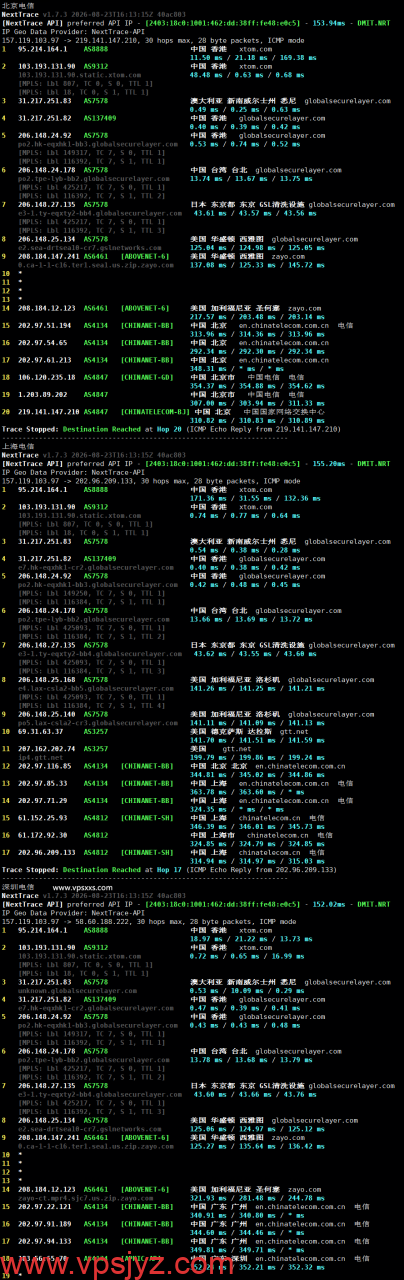Select IP address 1.203.89.202
This screenshot has height=1280, width=404.
coord(45,394)
